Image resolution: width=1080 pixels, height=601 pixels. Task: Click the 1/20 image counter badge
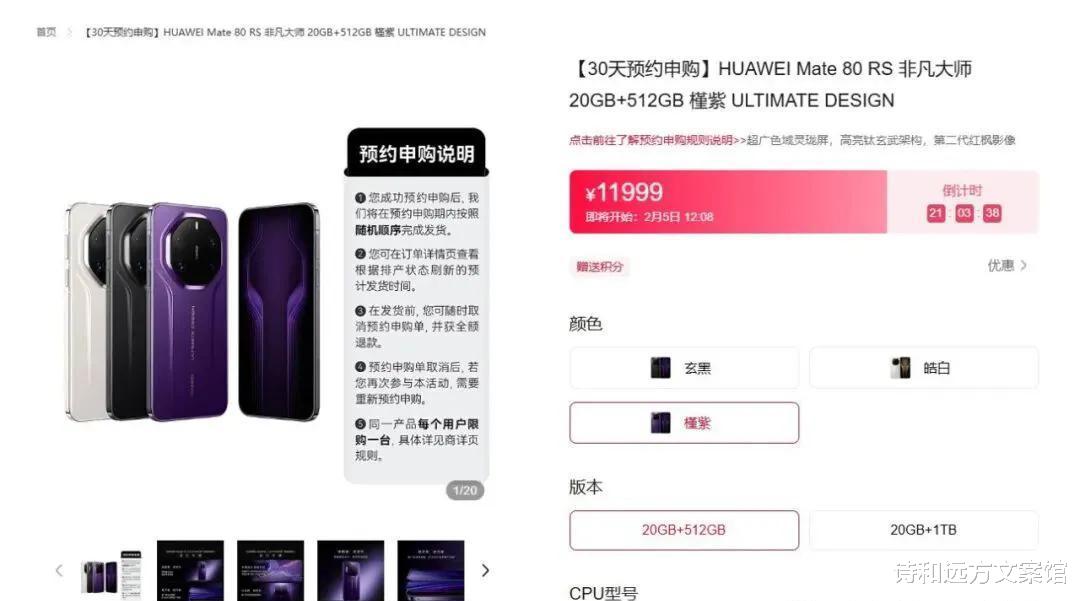tap(465, 490)
